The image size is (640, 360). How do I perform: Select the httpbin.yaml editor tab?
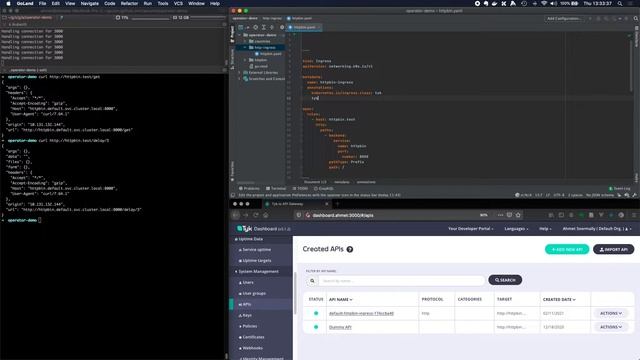coord(304,27)
